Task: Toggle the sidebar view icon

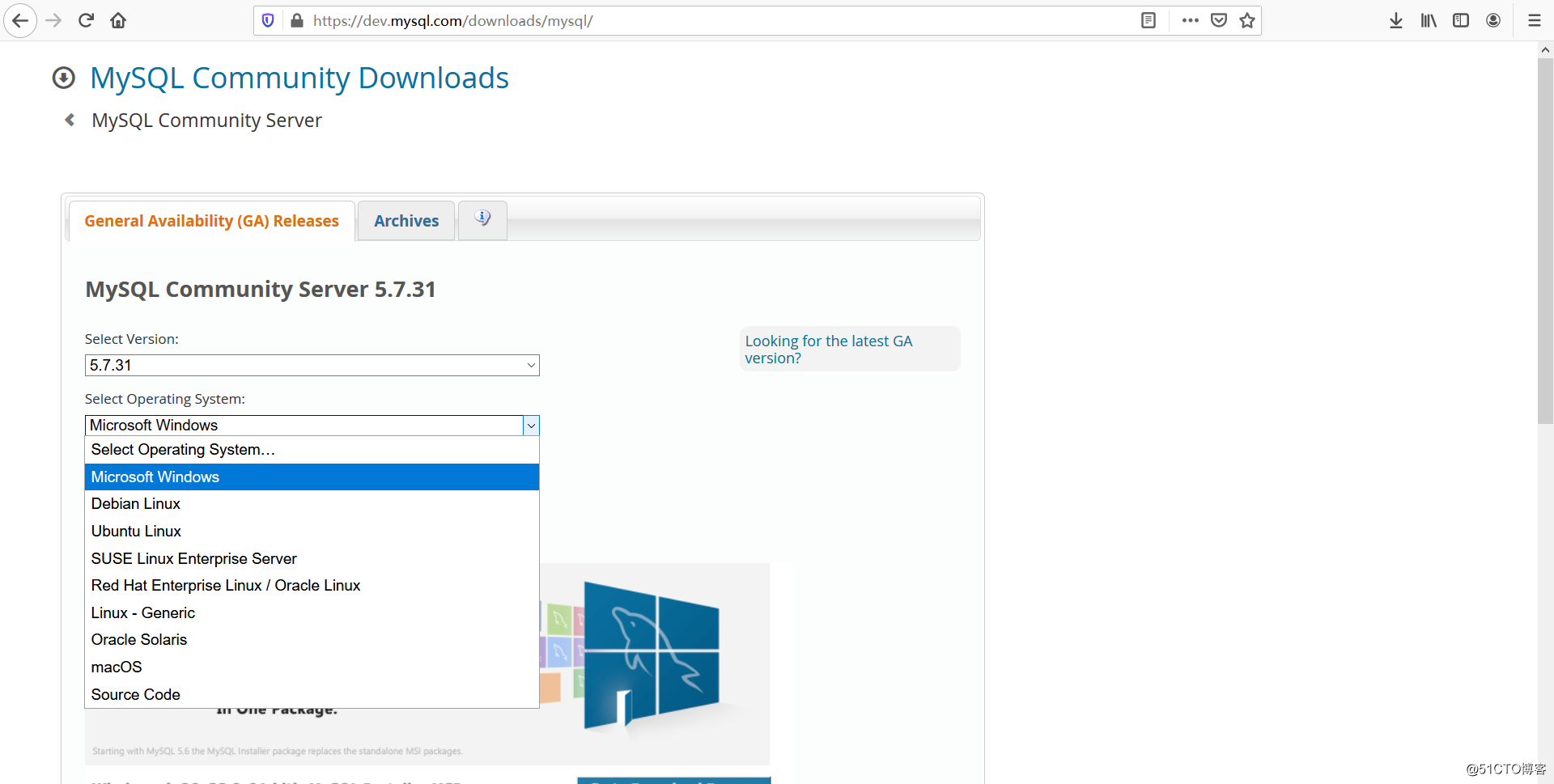Action: pos(1461,20)
